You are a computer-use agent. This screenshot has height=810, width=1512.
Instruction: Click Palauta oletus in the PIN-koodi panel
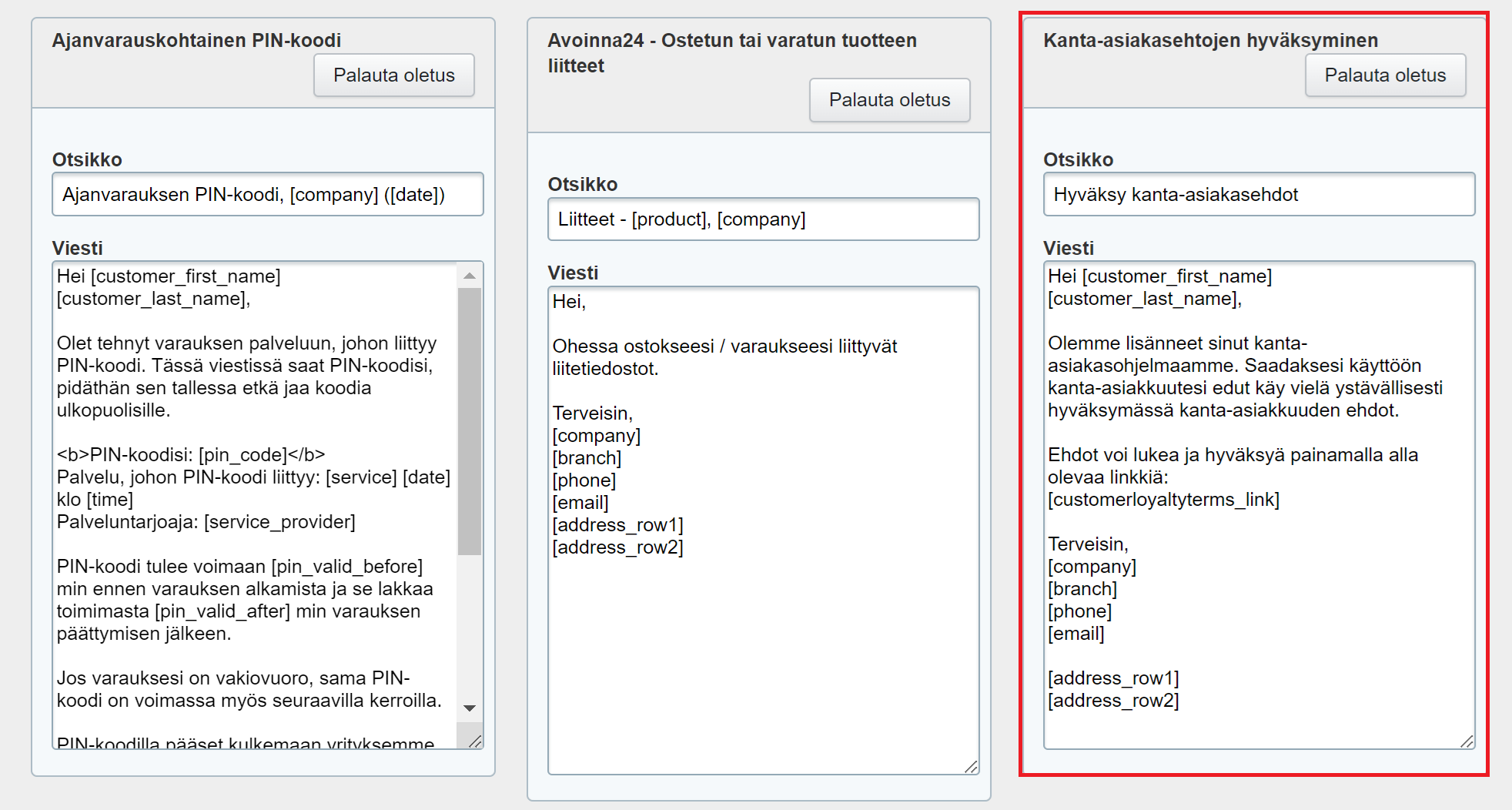pos(393,75)
